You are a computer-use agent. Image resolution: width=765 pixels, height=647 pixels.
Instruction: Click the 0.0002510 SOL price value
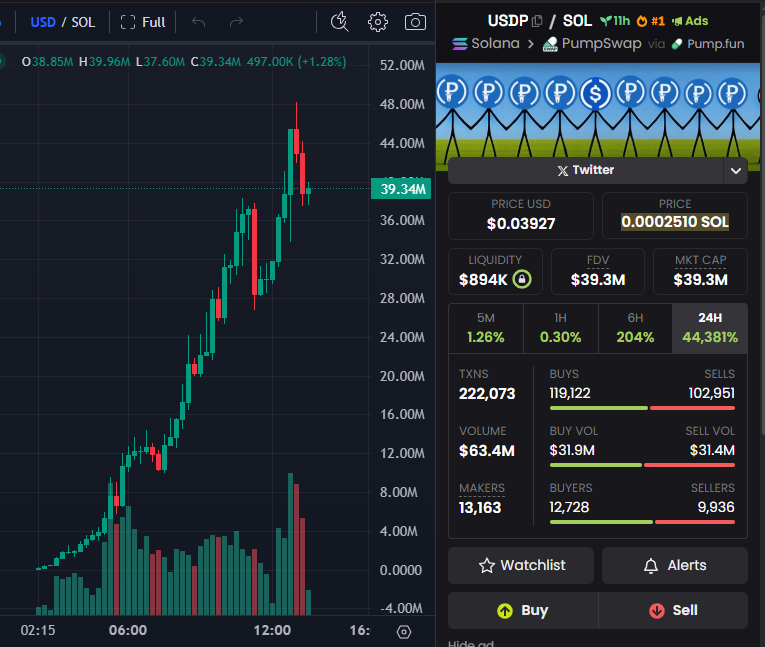point(675,222)
